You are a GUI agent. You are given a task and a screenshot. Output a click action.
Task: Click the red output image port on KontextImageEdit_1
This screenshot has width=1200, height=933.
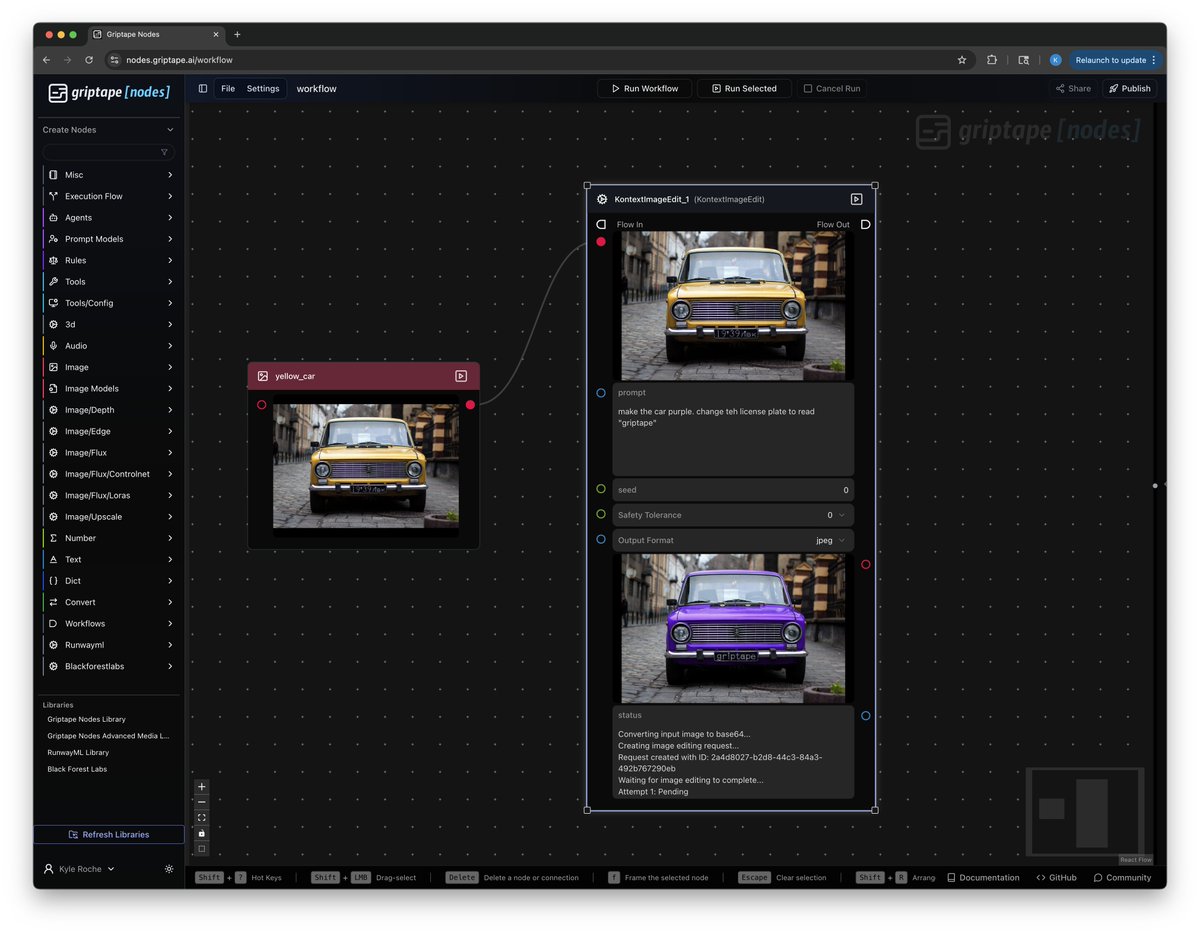click(x=866, y=565)
